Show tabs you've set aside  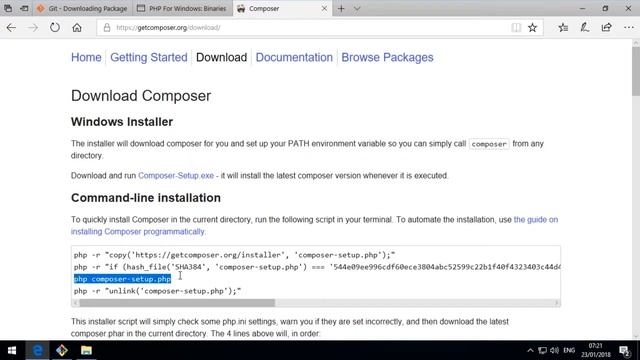[8, 9]
